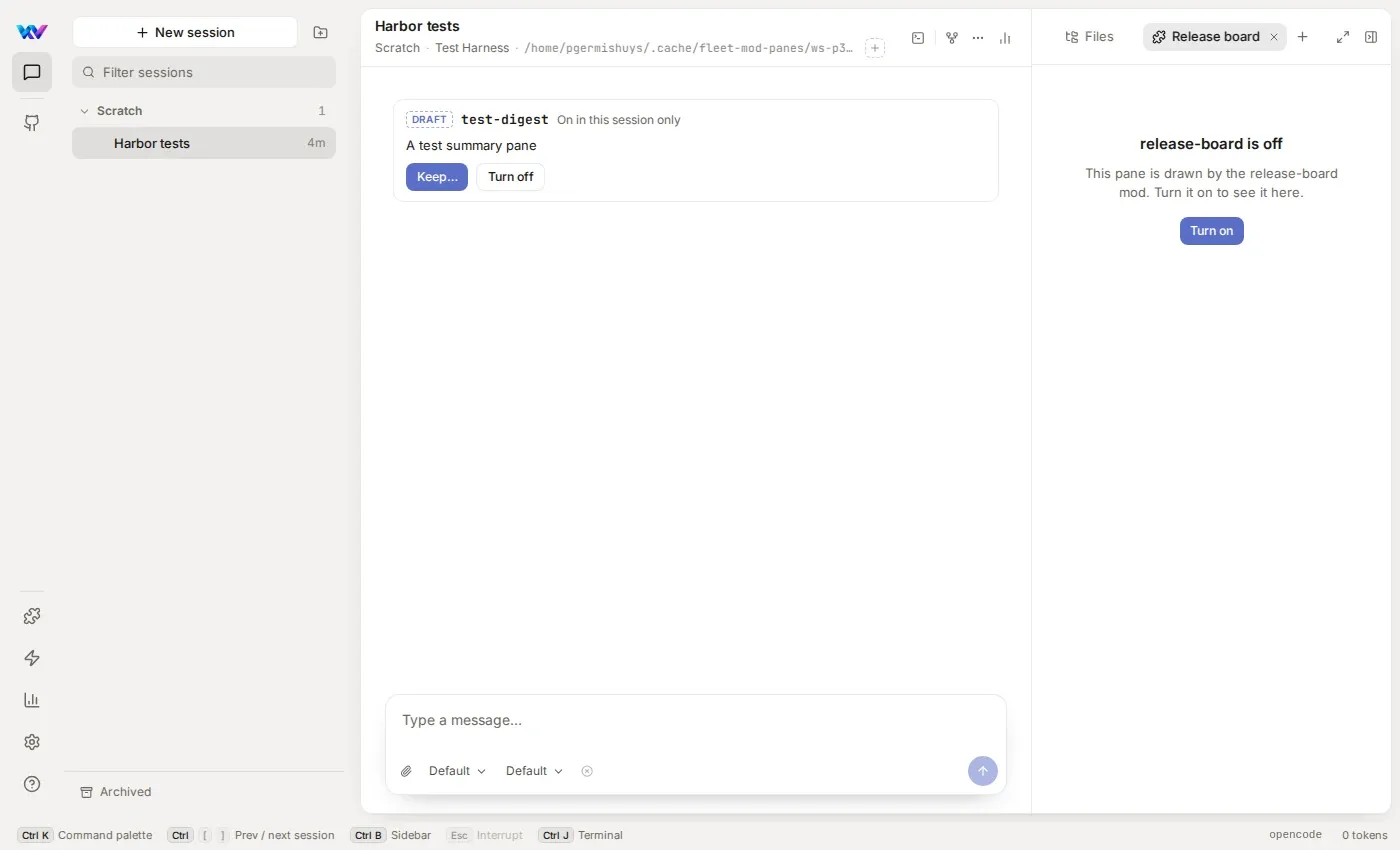Viewport: 1400px width, 850px height.
Task: Click the 0 tokens status entry
Action: click(x=1365, y=835)
